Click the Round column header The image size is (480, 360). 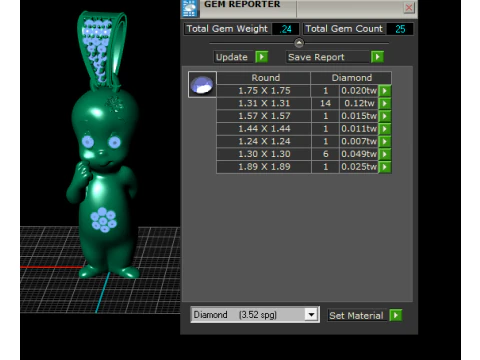tap(264, 78)
